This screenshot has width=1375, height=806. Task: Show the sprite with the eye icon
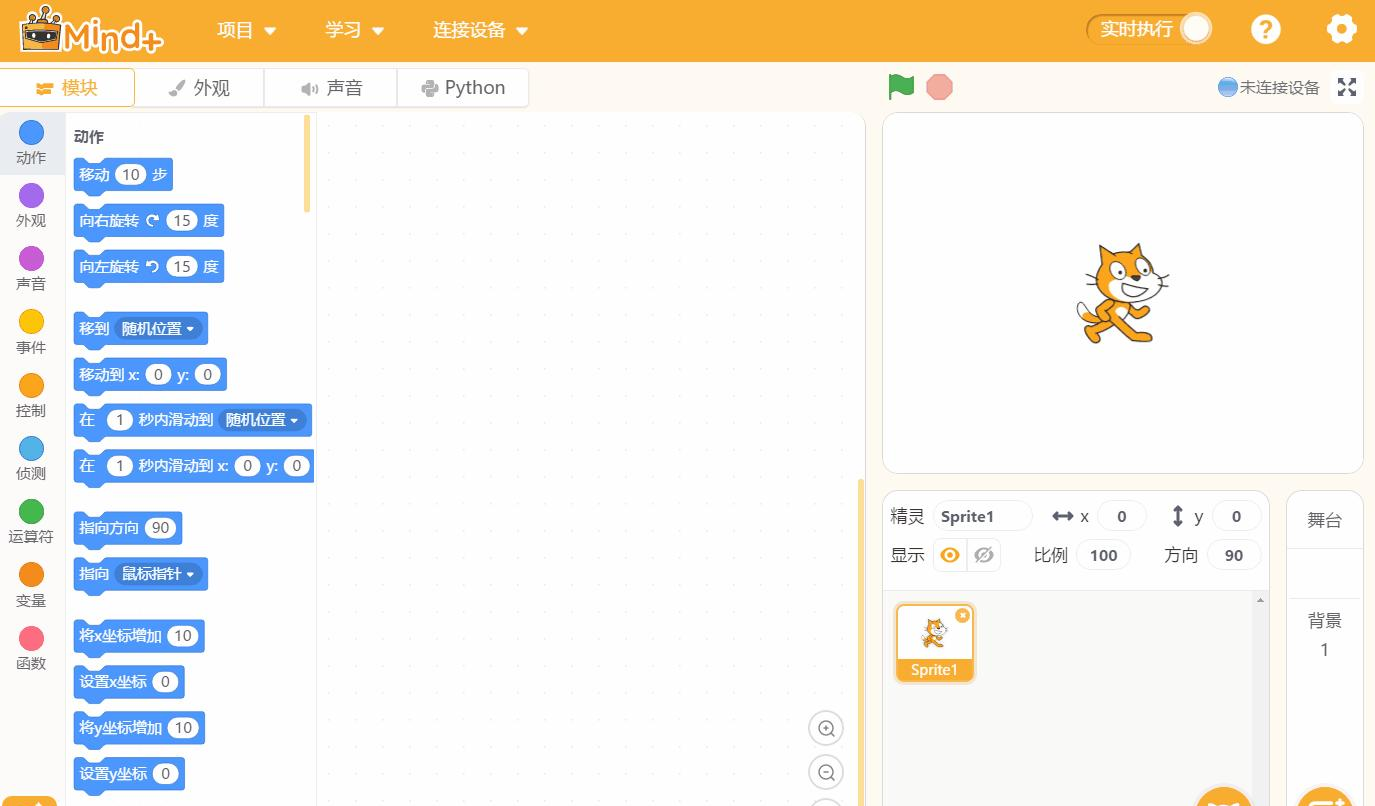pos(950,555)
